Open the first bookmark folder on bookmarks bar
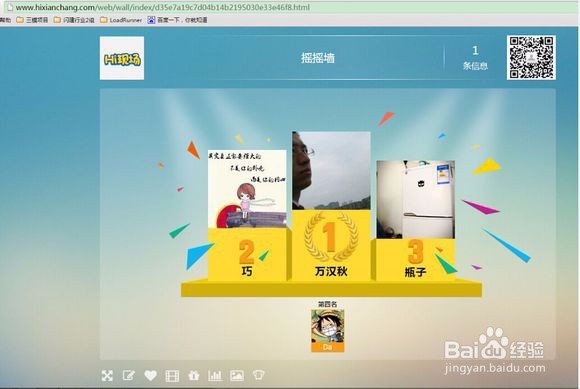Viewport: 580px width, 389px height. pos(32,20)
